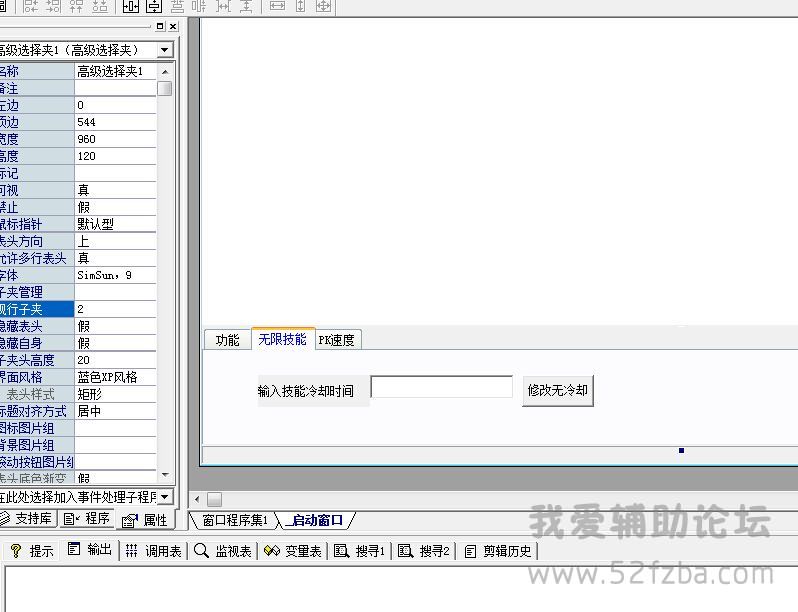Switch to the 支持库 panel tab

click(27, 518)
